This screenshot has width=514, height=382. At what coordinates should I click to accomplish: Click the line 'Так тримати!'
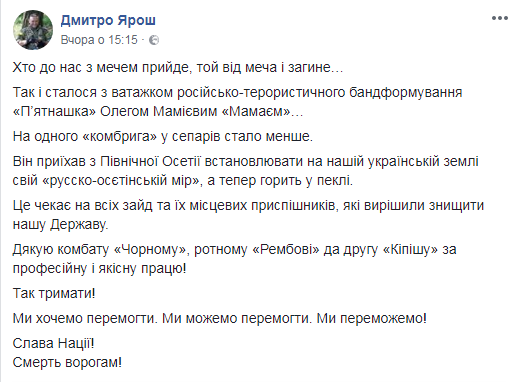54,293
